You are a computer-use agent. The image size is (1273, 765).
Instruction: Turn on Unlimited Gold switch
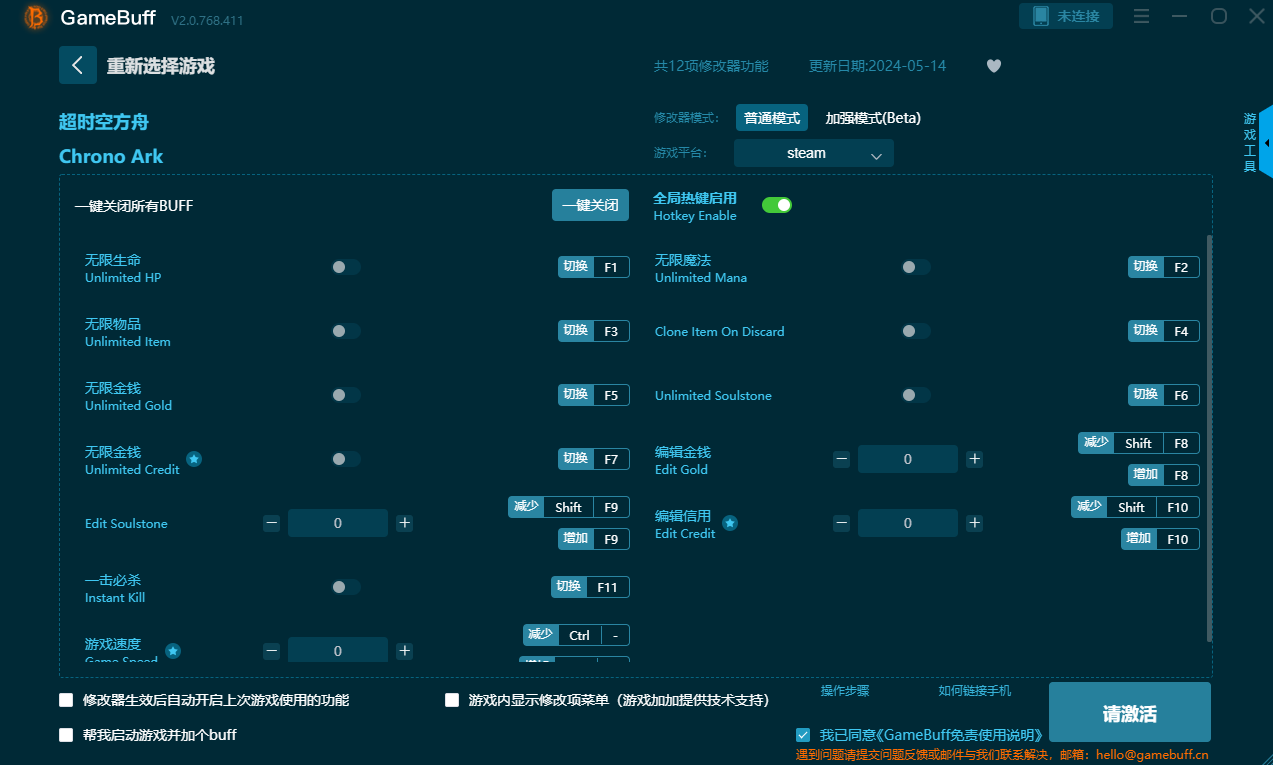pos(346,395)
